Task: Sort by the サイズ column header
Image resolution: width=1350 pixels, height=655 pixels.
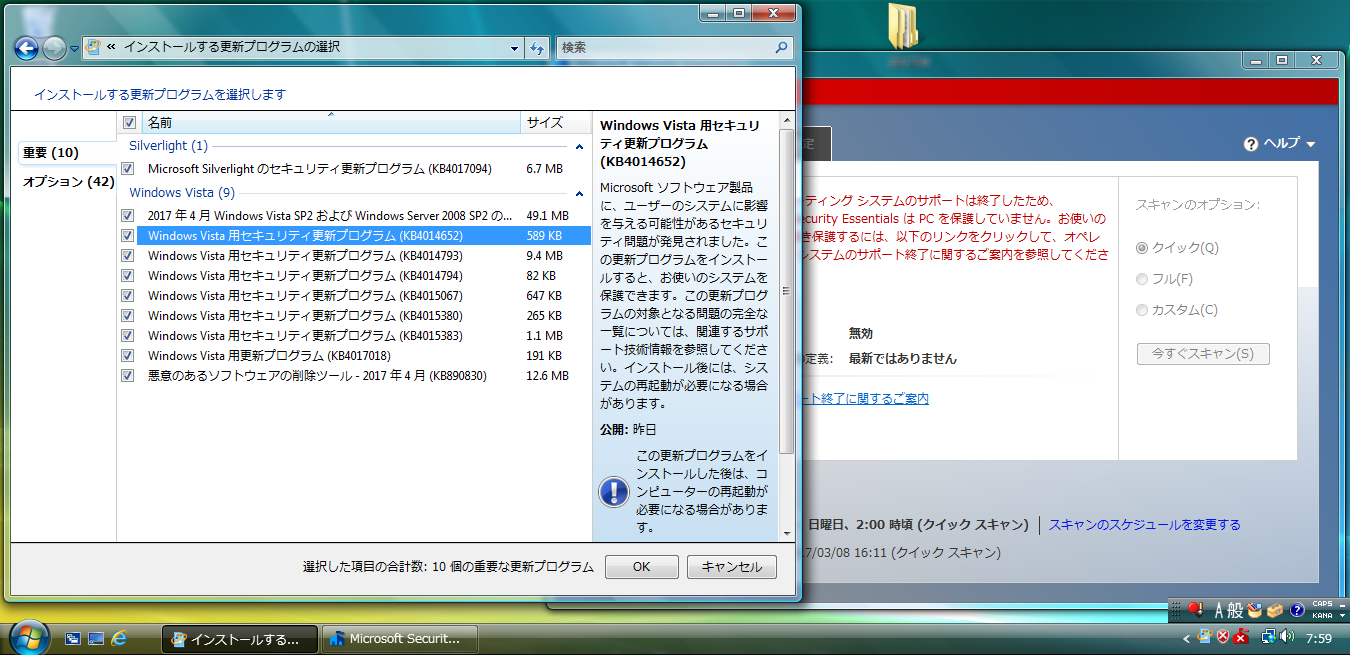Action: tap(556, 122)
